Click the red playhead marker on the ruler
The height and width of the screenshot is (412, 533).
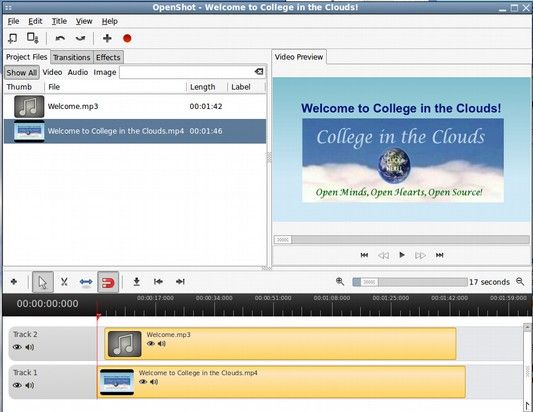pos(98,316)
